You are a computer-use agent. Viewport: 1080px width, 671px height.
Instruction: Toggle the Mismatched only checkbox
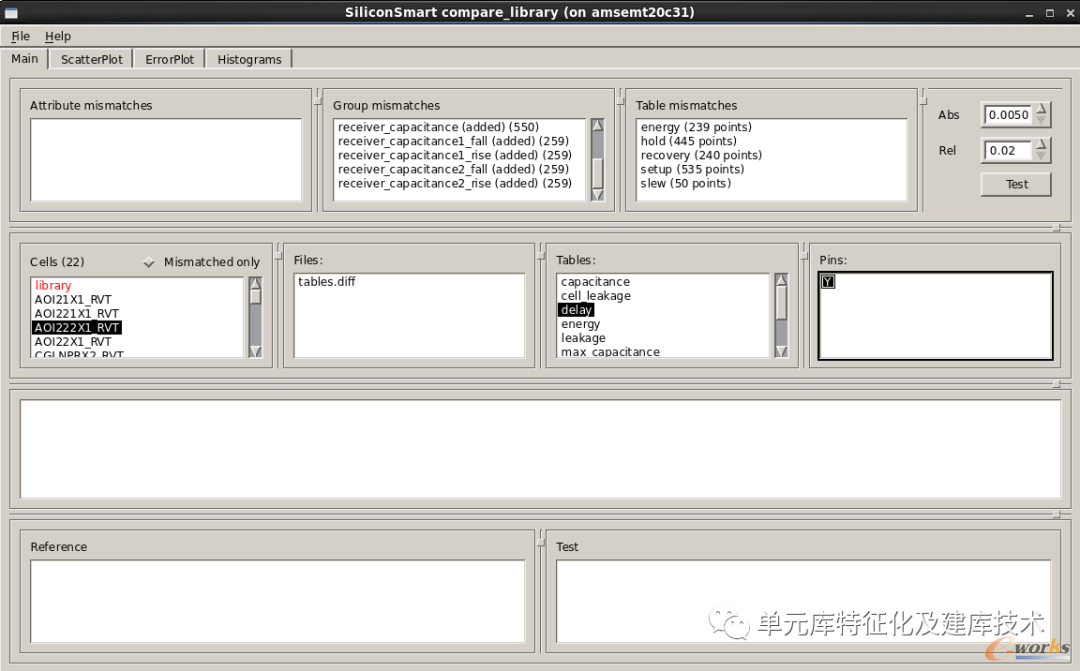(149, 262)
